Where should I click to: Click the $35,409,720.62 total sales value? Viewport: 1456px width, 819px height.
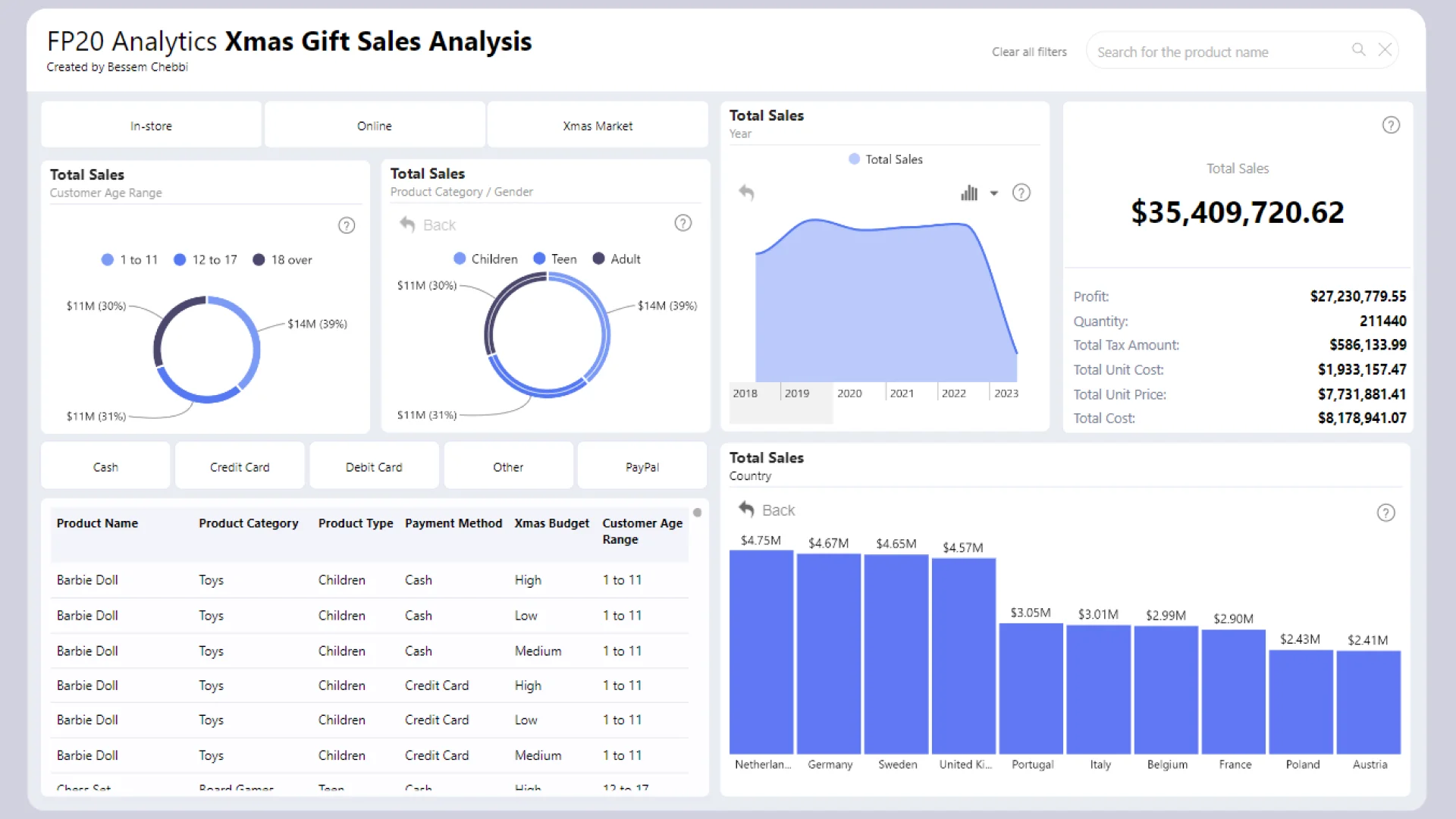tap(1238, 212)
